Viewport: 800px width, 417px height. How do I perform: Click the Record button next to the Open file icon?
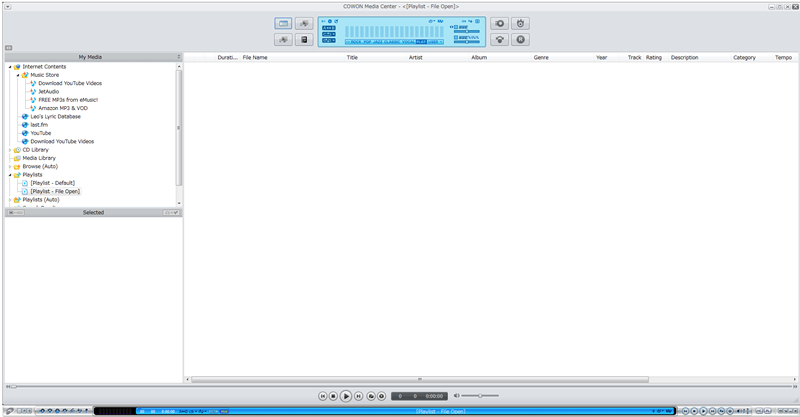[381, 396]
